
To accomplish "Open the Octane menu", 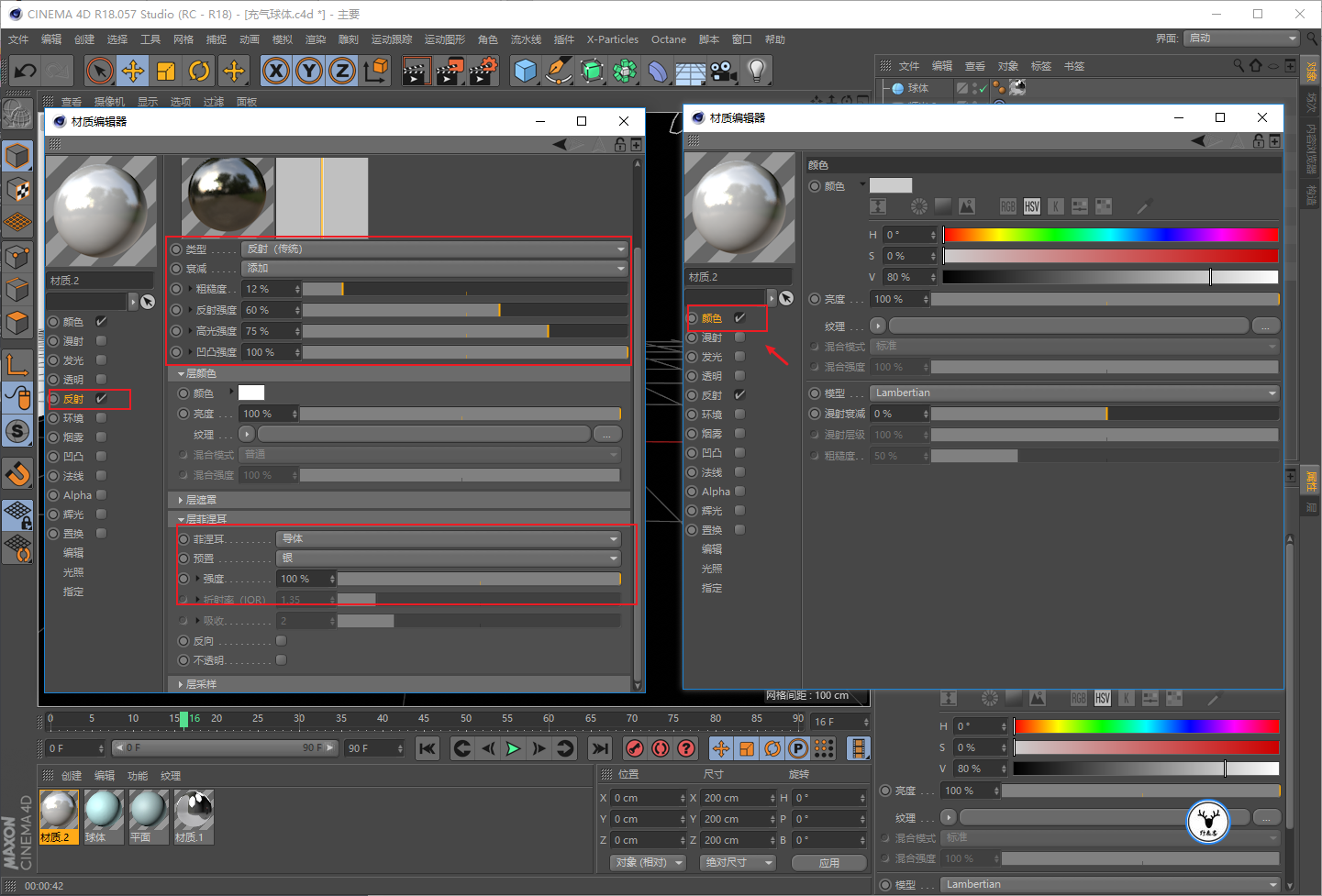I will coord(669,39).
